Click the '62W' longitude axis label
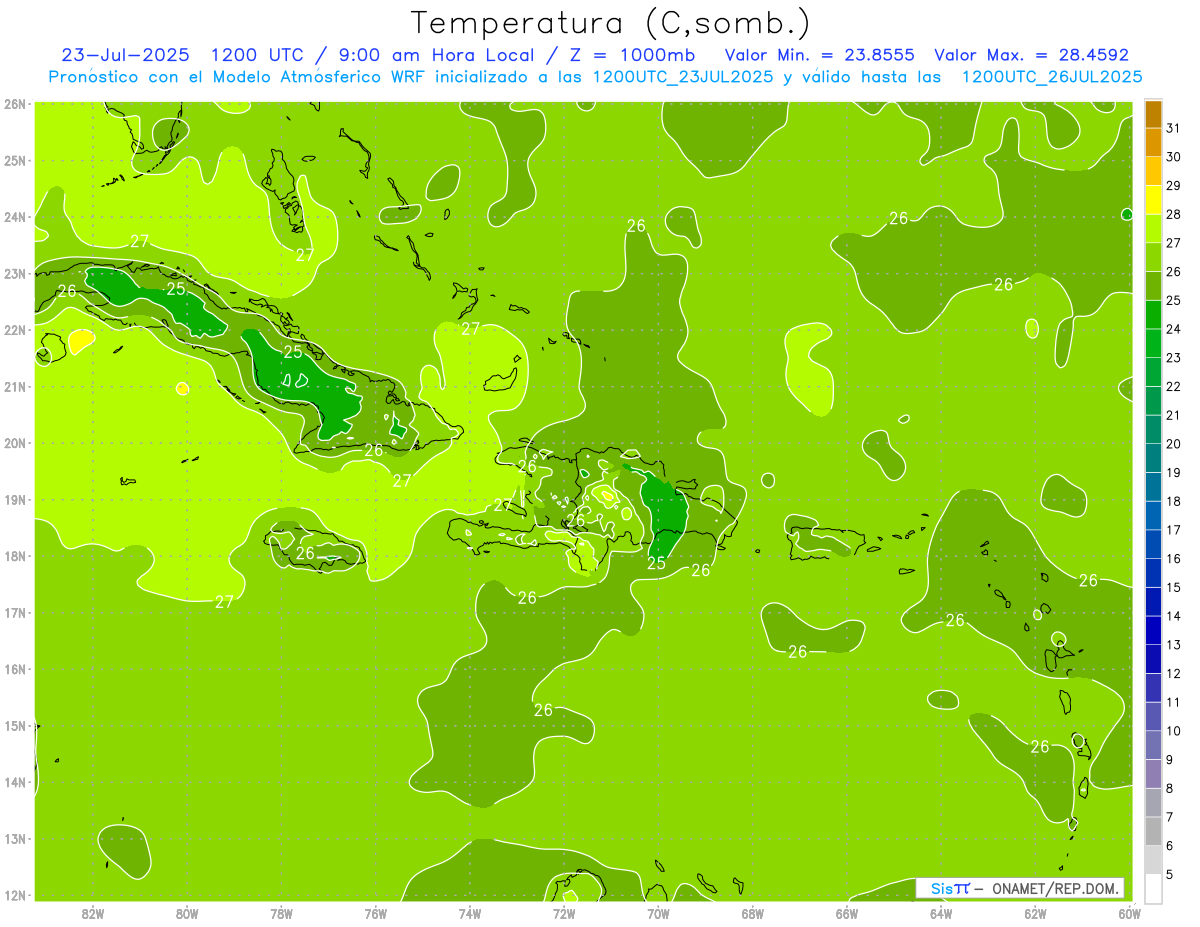1200x927 pixels. [1035, 913]
